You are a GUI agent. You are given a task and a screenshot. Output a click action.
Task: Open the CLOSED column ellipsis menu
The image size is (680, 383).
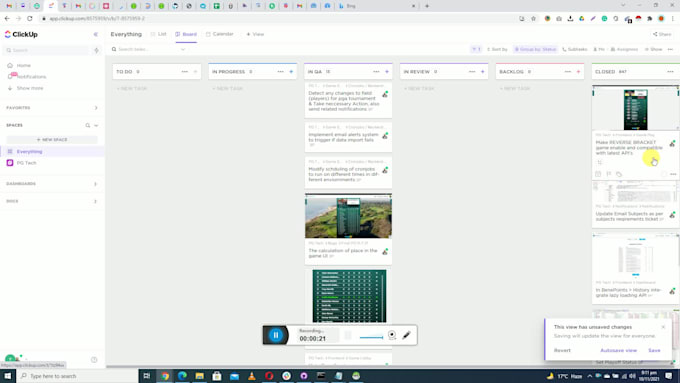(670, 72)
